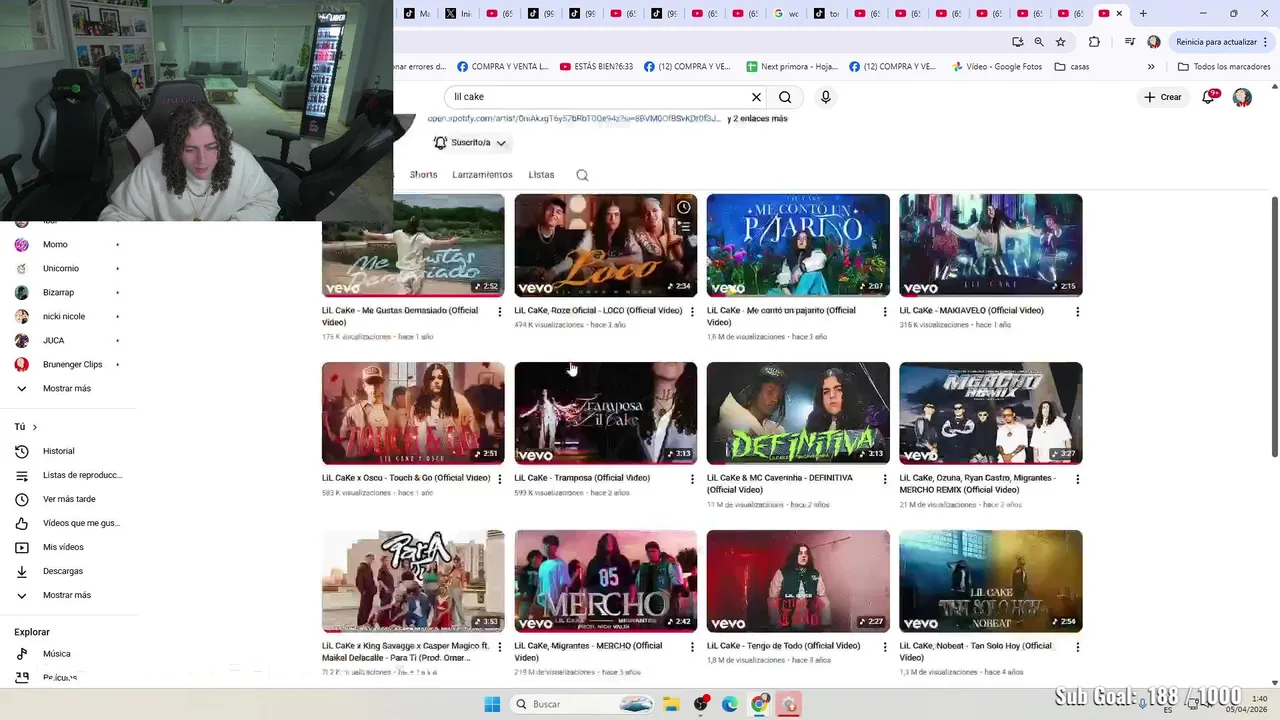This screenshot has width=1280, height=720.
Task: Open options for DEFINITIVA video
Action: click(x=885, y=480)
